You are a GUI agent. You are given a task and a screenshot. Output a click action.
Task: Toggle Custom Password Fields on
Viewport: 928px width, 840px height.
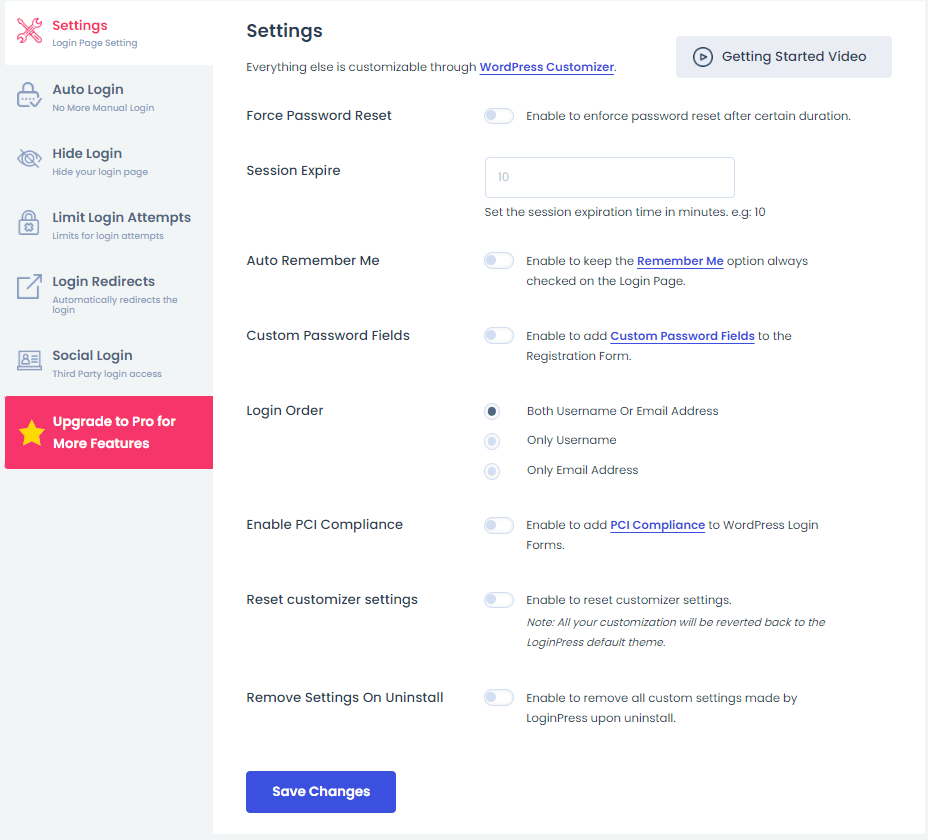[x=498, y=336]
